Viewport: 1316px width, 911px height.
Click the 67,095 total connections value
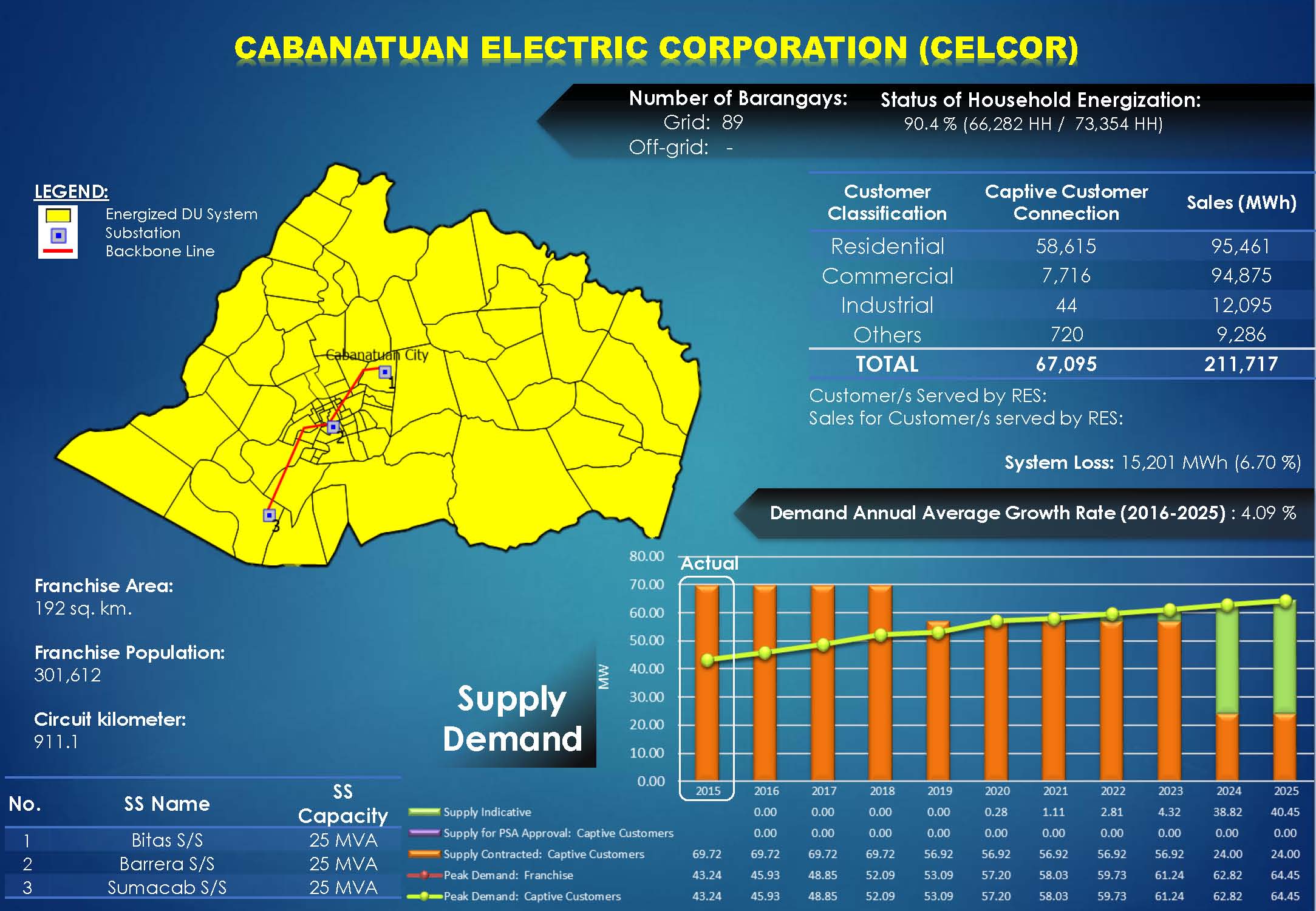(x=1066, y=364)
